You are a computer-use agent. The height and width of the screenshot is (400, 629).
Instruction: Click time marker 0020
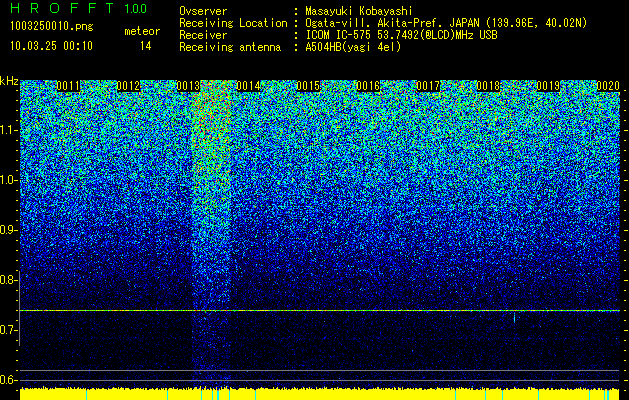608,86
